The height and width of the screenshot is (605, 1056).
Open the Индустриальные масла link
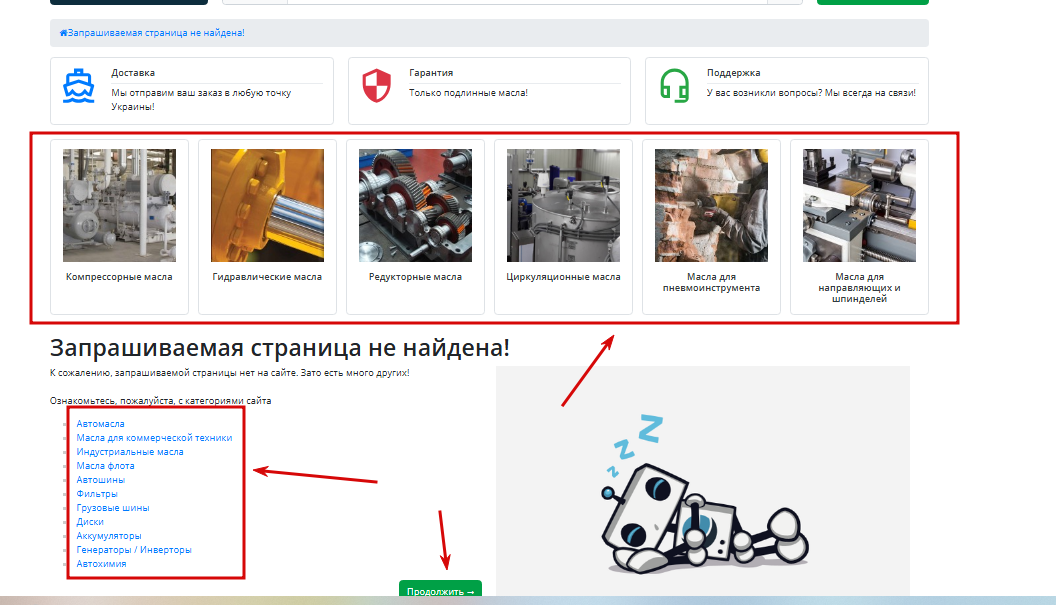click(130, 452)
